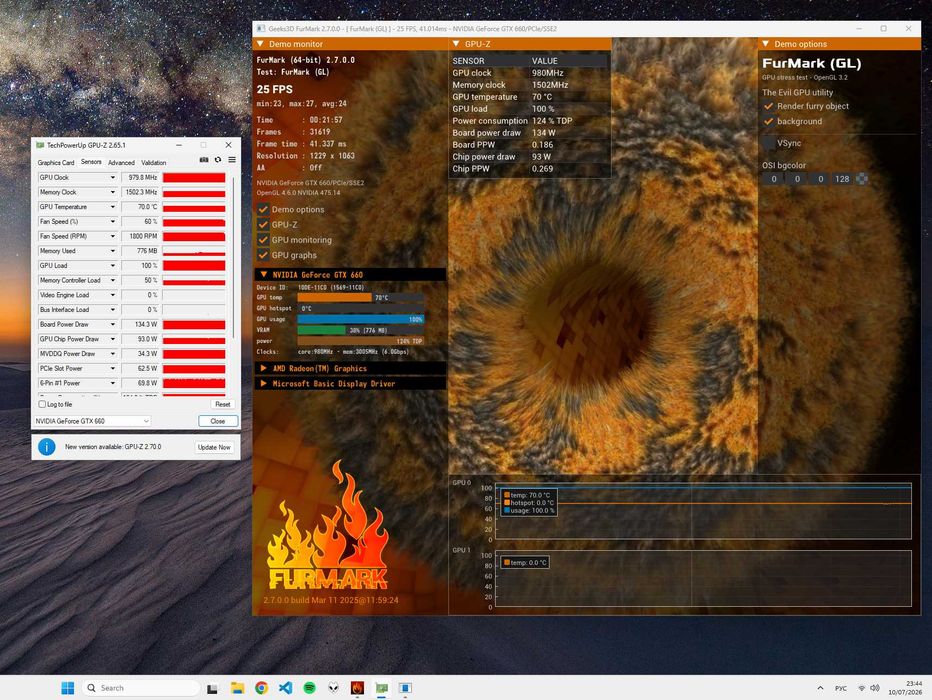
Task: Open the Validation tab in GPU-Z
Action: pyautogui.click(x=153, y=162)
